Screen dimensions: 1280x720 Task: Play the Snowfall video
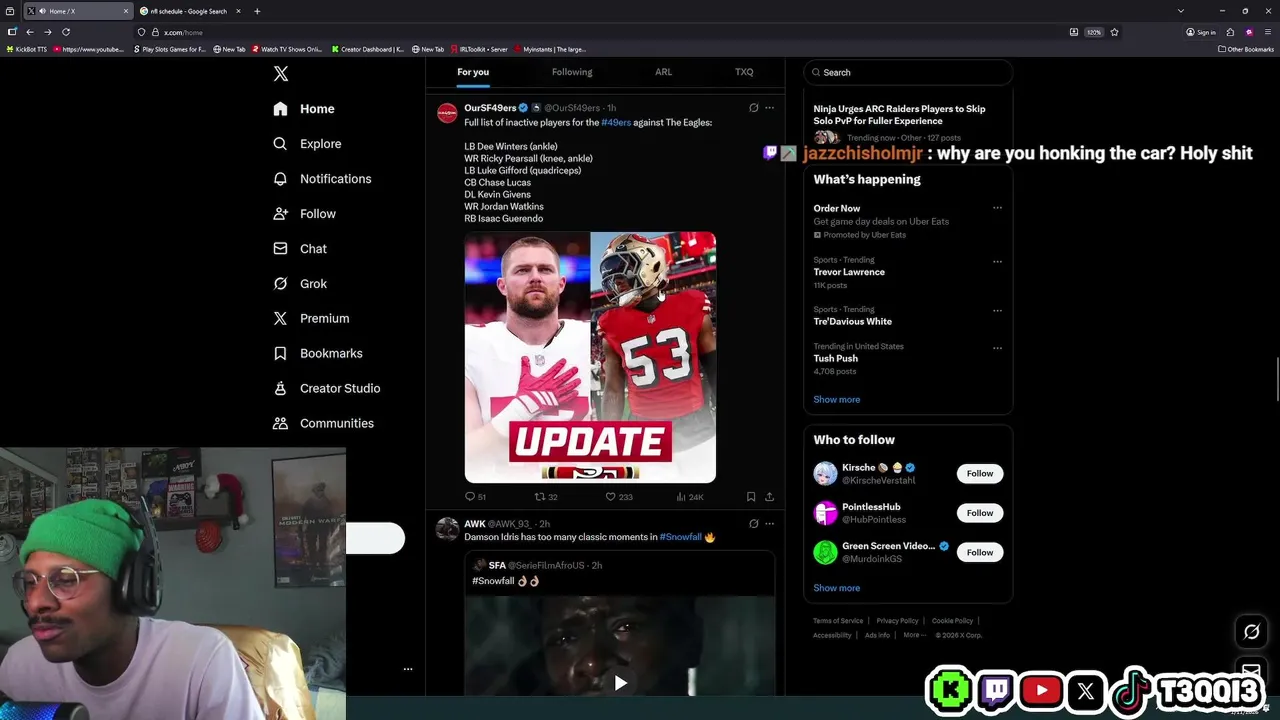pyautogui.click(x=620, y=683)
